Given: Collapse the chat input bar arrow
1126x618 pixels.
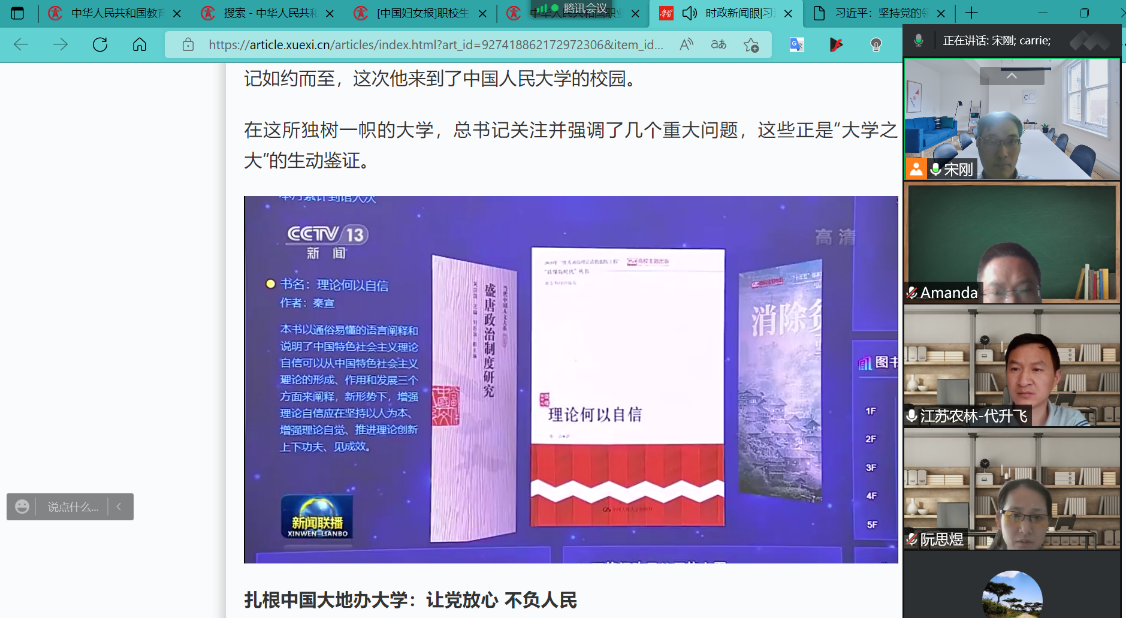Looking at the screenshot, I should pyautogui.click(x=119, y=507).
